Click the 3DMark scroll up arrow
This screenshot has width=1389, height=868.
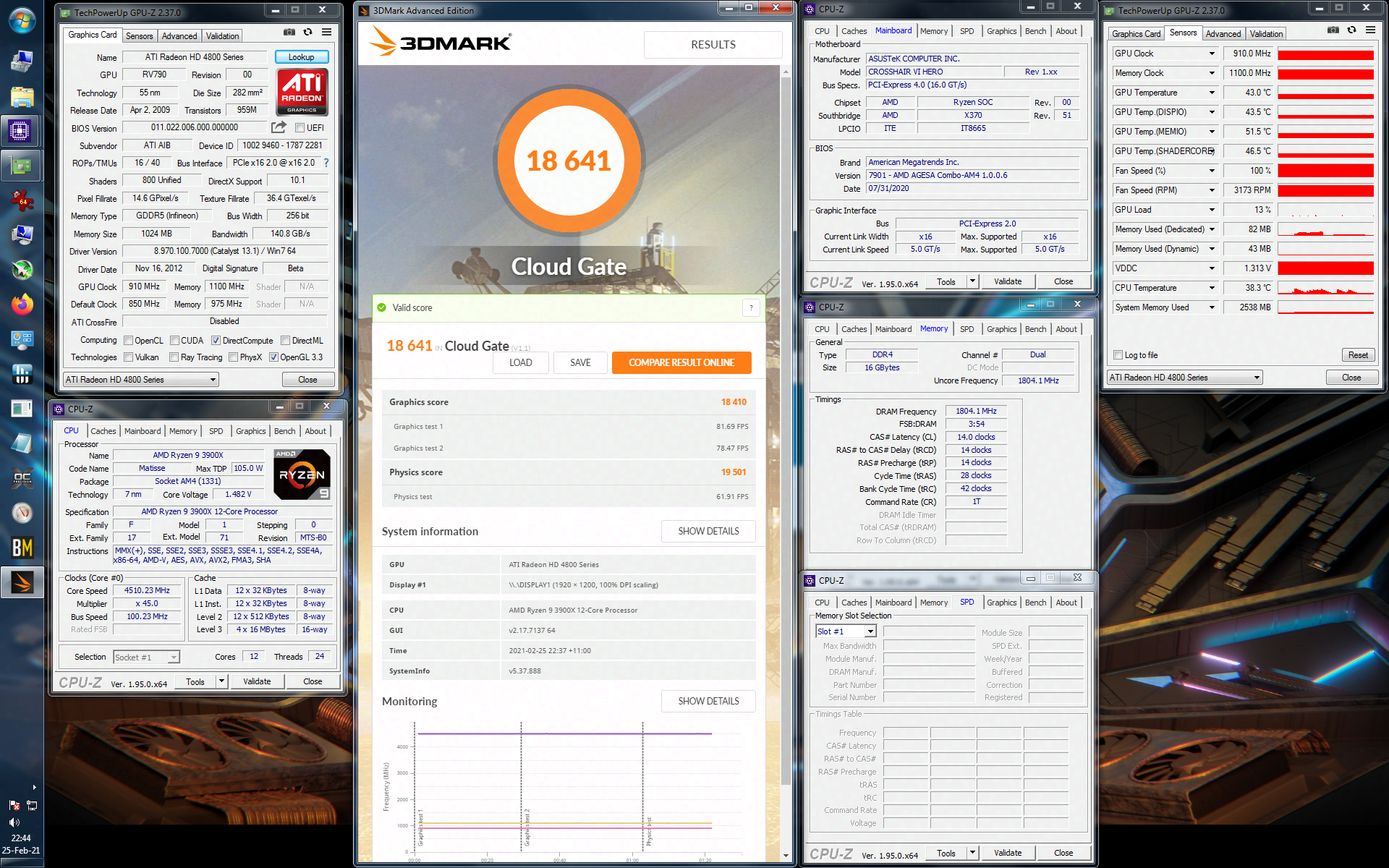[x=786, y=72]
